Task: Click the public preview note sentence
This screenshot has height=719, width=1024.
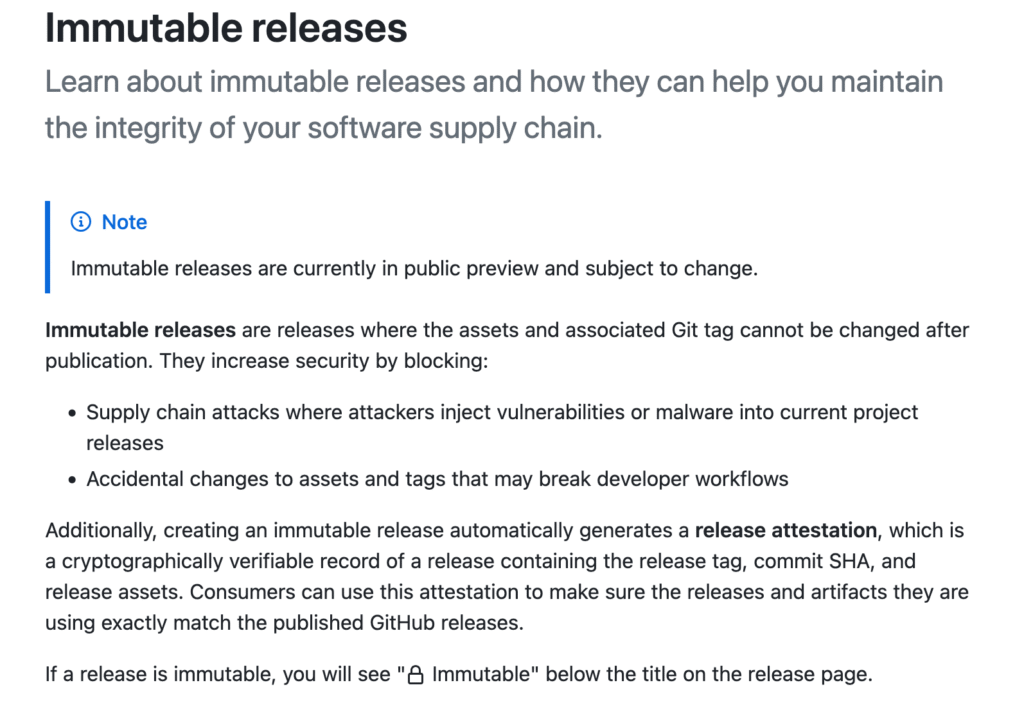Action: pos(414,268)
